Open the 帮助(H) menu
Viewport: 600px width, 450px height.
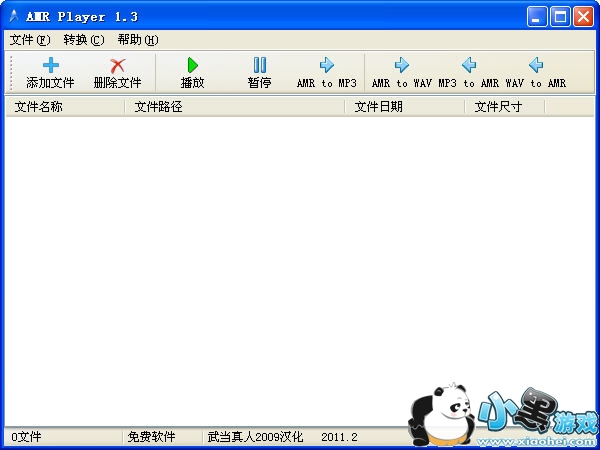[138, 40]
